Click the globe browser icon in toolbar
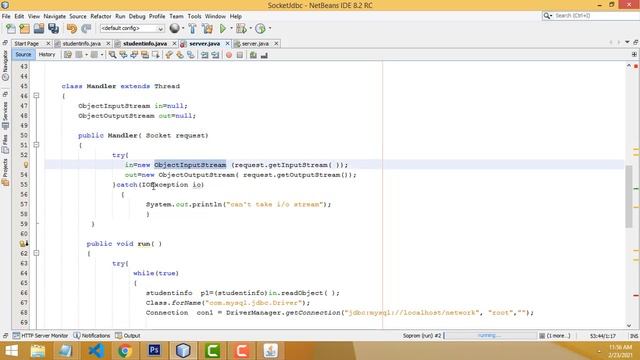The width and height of the screenshot is (640, 360). pos(174,28)
